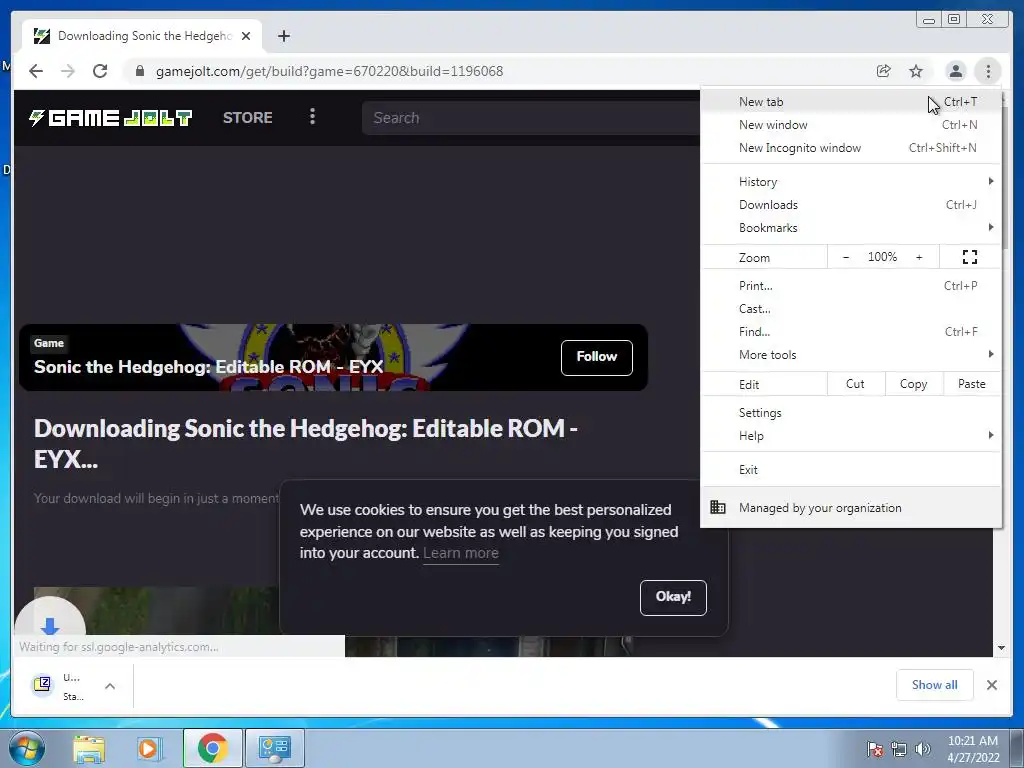
Task: Expand the Bookmarks submenu
Action: tap(851, 228)
